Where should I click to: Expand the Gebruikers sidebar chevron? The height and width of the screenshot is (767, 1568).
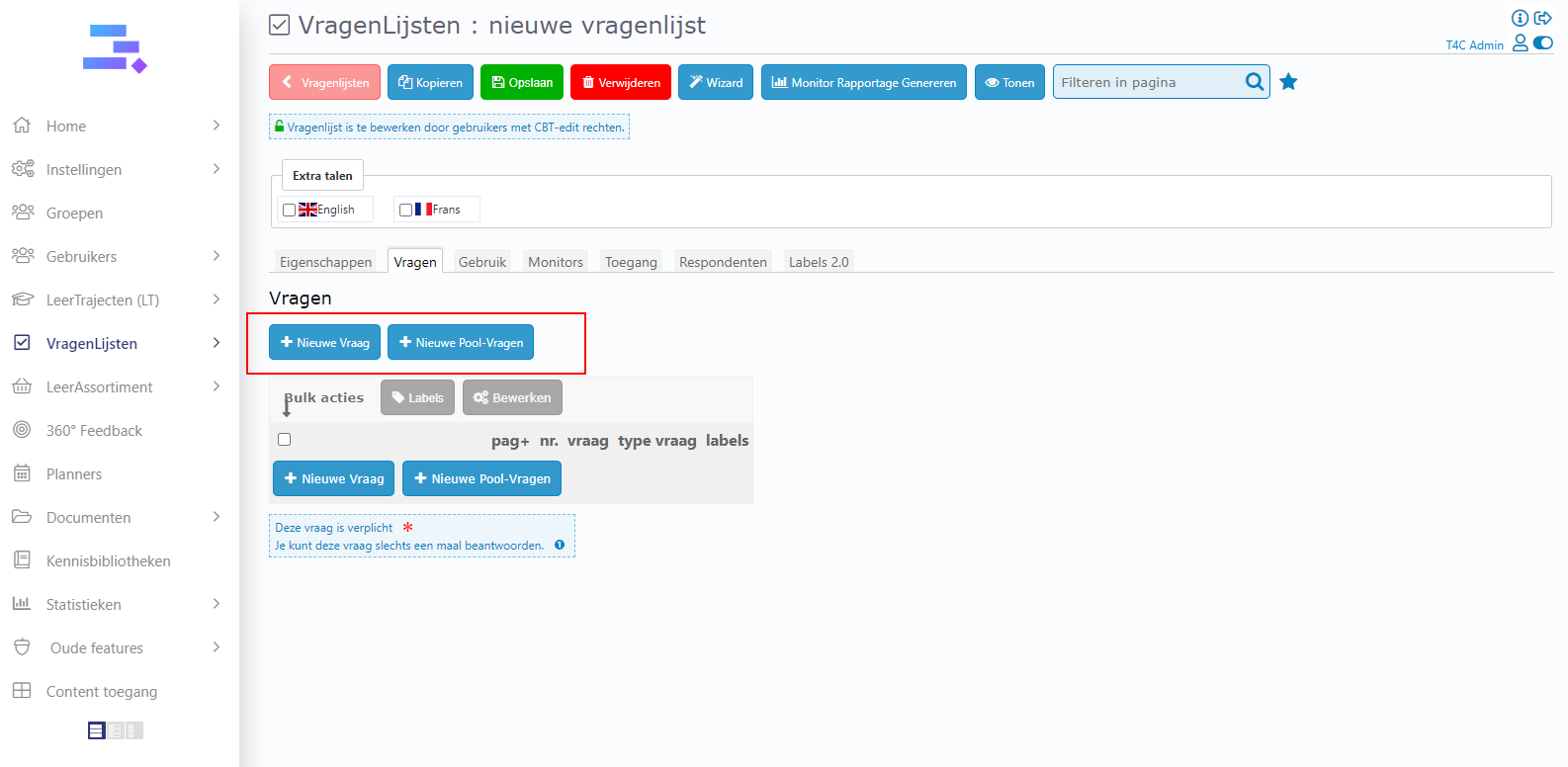pyautogui.click(x=217, y=256)
